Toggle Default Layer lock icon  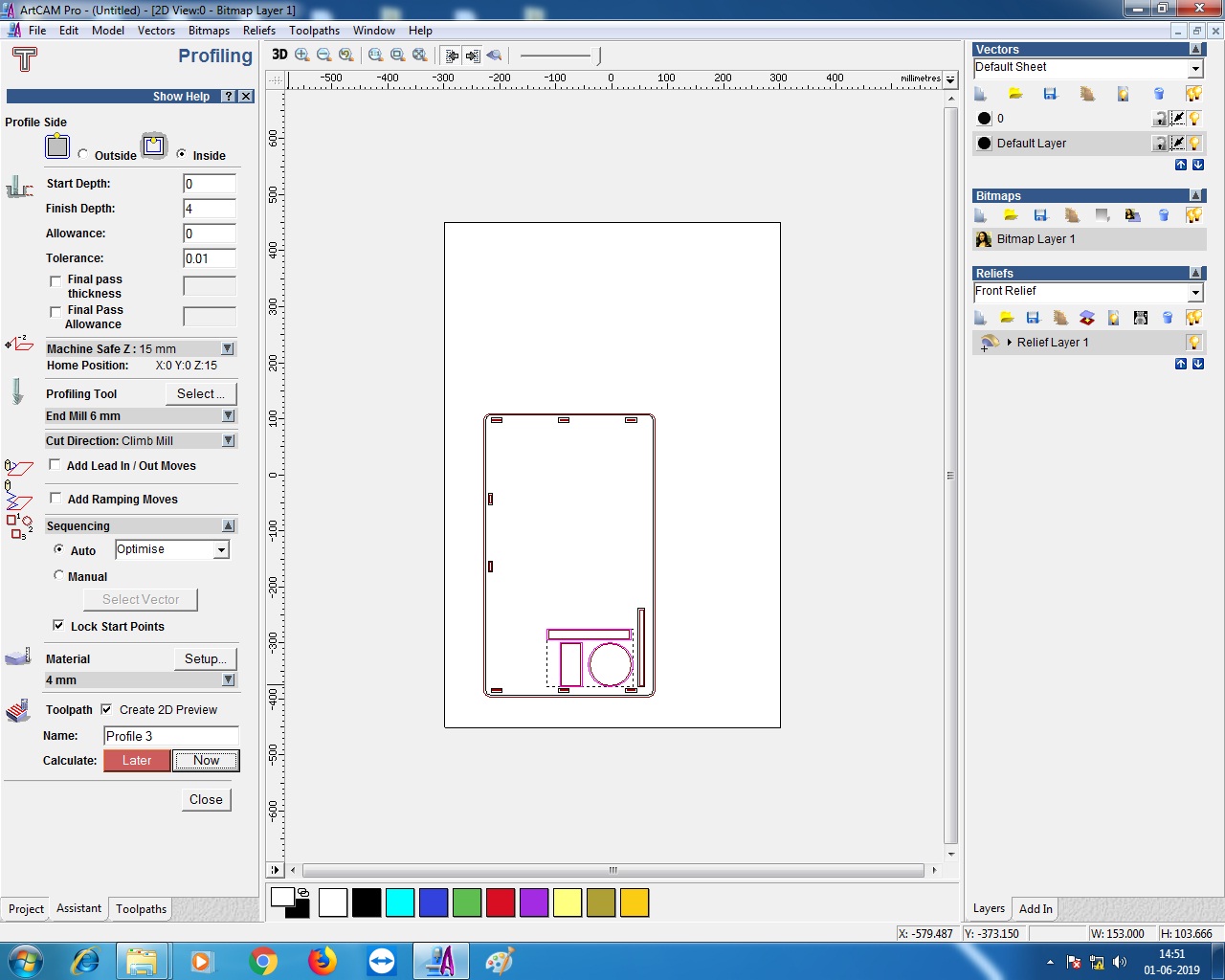1159,144
